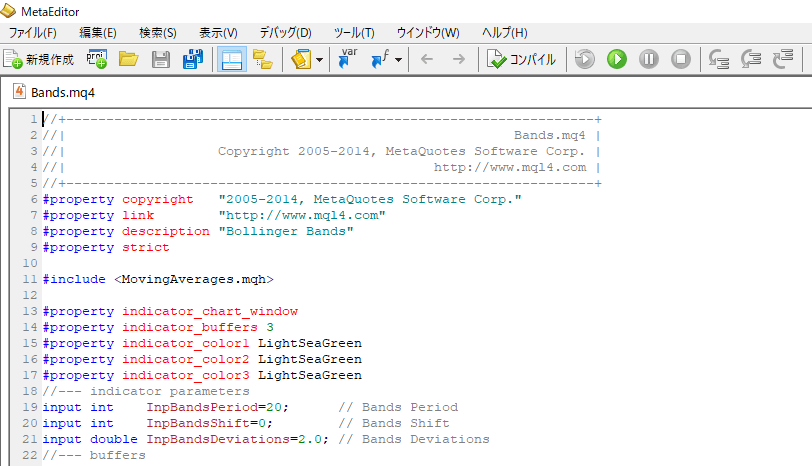Image resolution: width=812 pixels, height=466 pixels.
Task: Click the copyright string on line 6
Action: pyautogui.click(x=370, y=199)
